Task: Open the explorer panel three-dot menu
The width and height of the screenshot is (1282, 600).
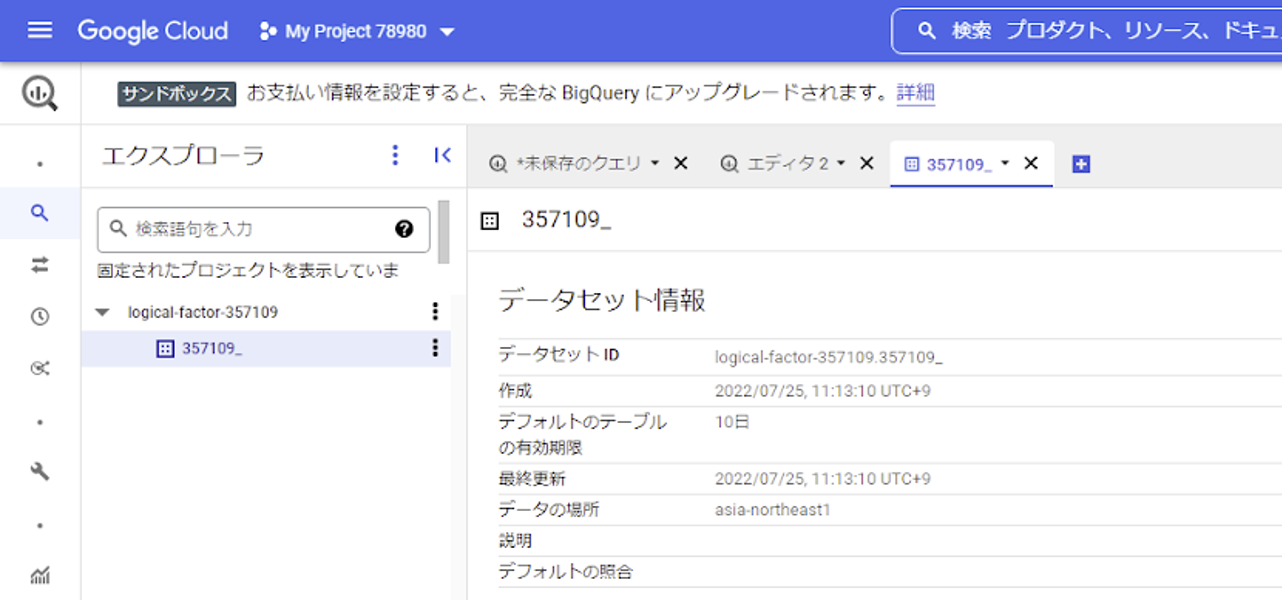Action: pyautogui.click(x=395, y=155)
